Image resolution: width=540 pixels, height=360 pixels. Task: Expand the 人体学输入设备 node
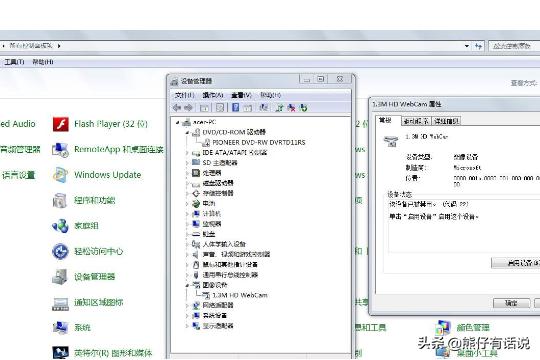point(187,244)
